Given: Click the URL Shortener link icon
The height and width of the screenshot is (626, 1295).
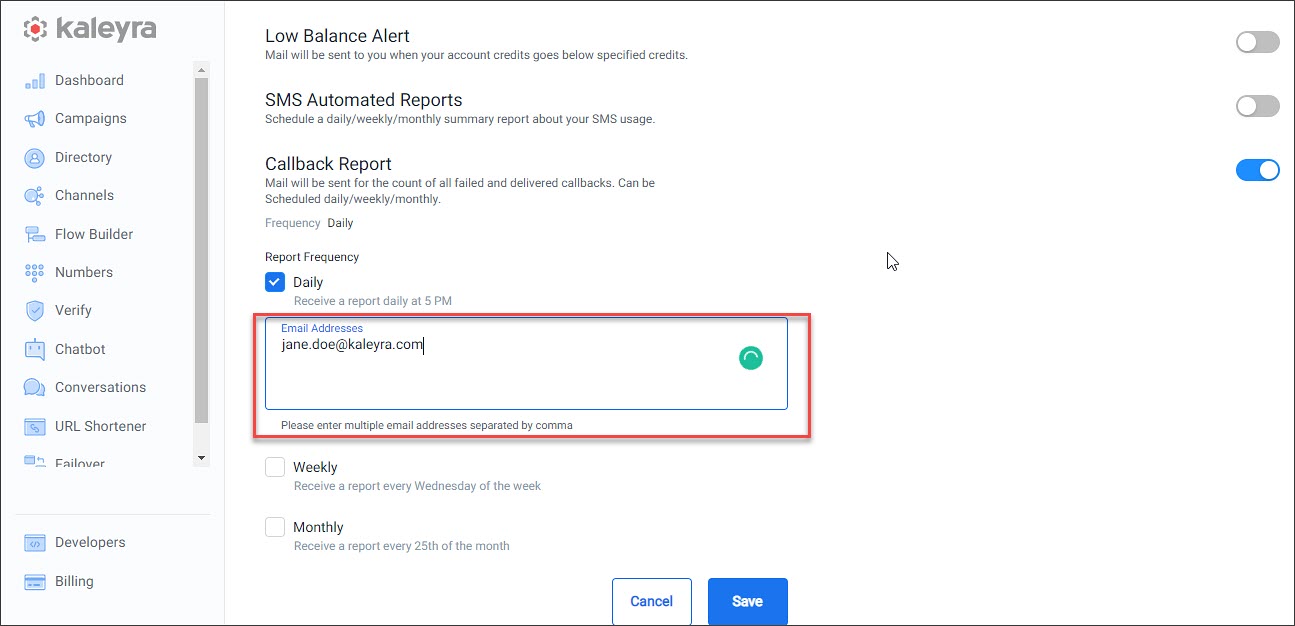Looking at the screenshot, I should coord(35,427).
